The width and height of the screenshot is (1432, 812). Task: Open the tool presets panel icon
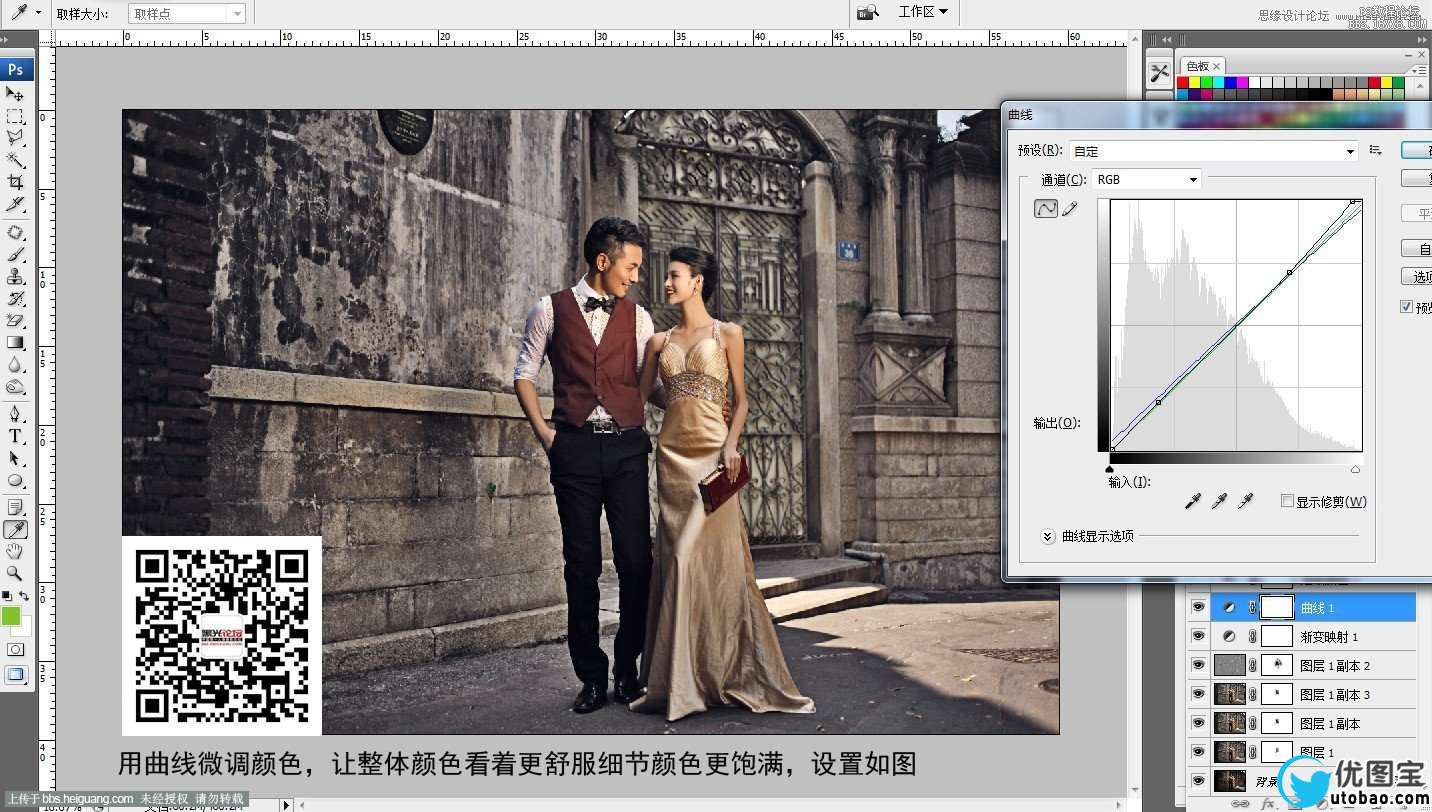(x=1159, y=73)
